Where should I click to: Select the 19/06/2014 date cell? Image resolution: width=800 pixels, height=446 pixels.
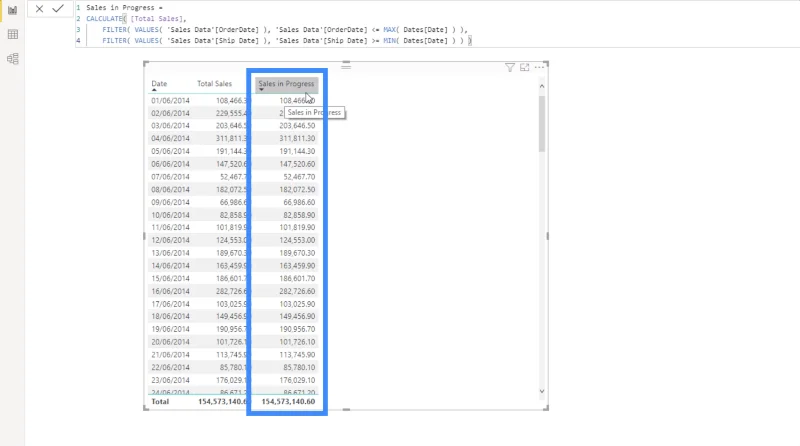click(x=170, y=329)
